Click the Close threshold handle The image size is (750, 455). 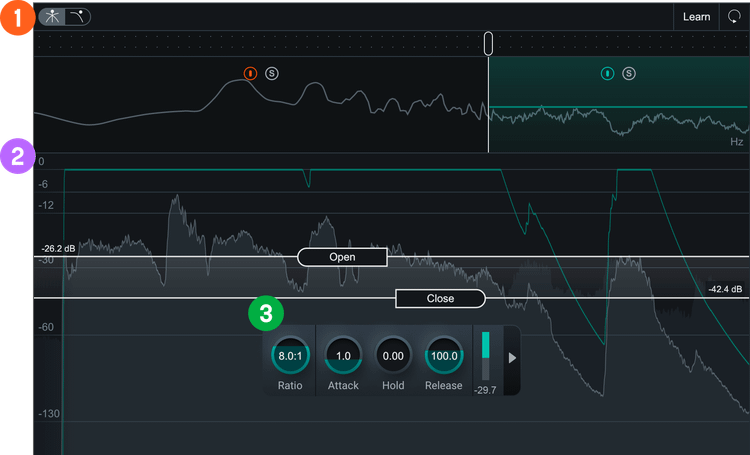(441, 299)
